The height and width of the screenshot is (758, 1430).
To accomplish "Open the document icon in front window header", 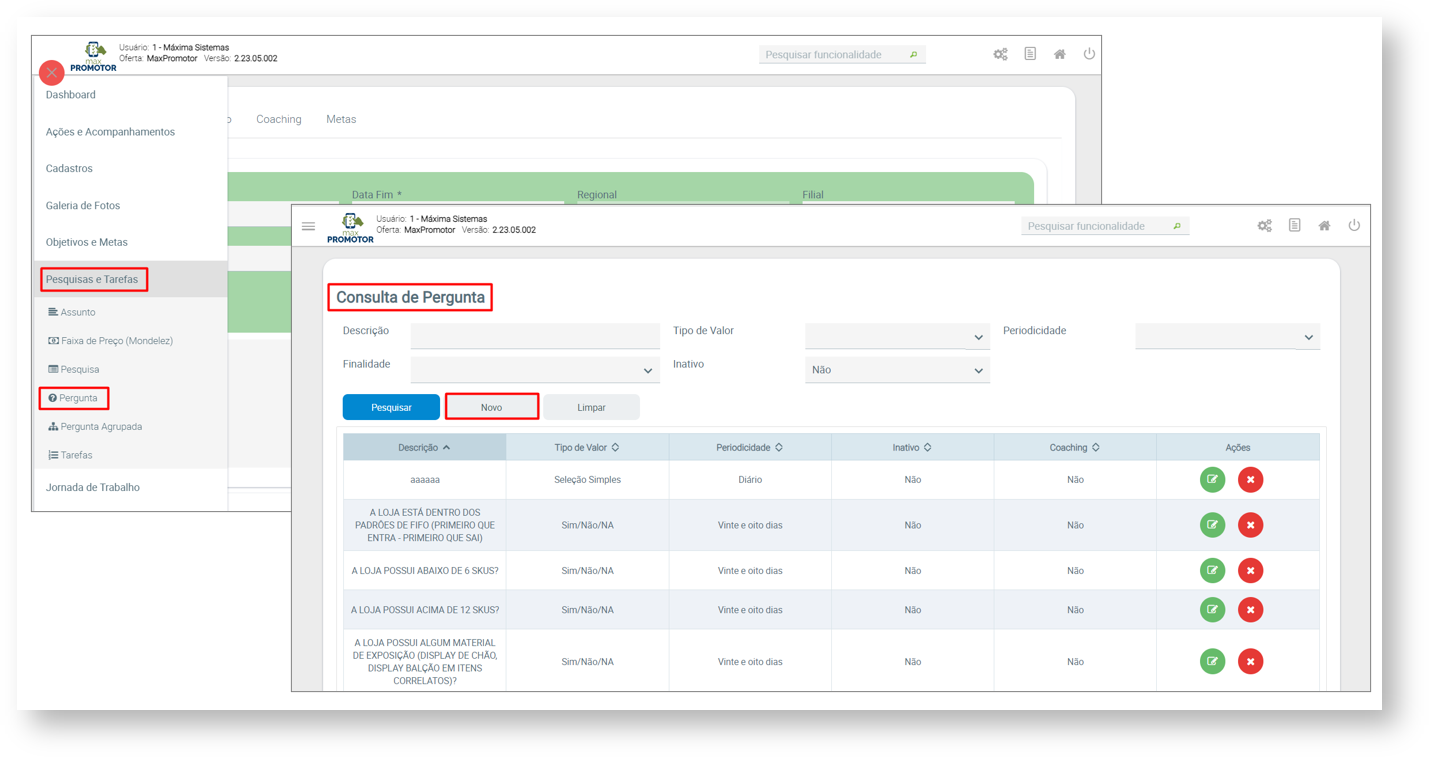I will coord(1294,226).
